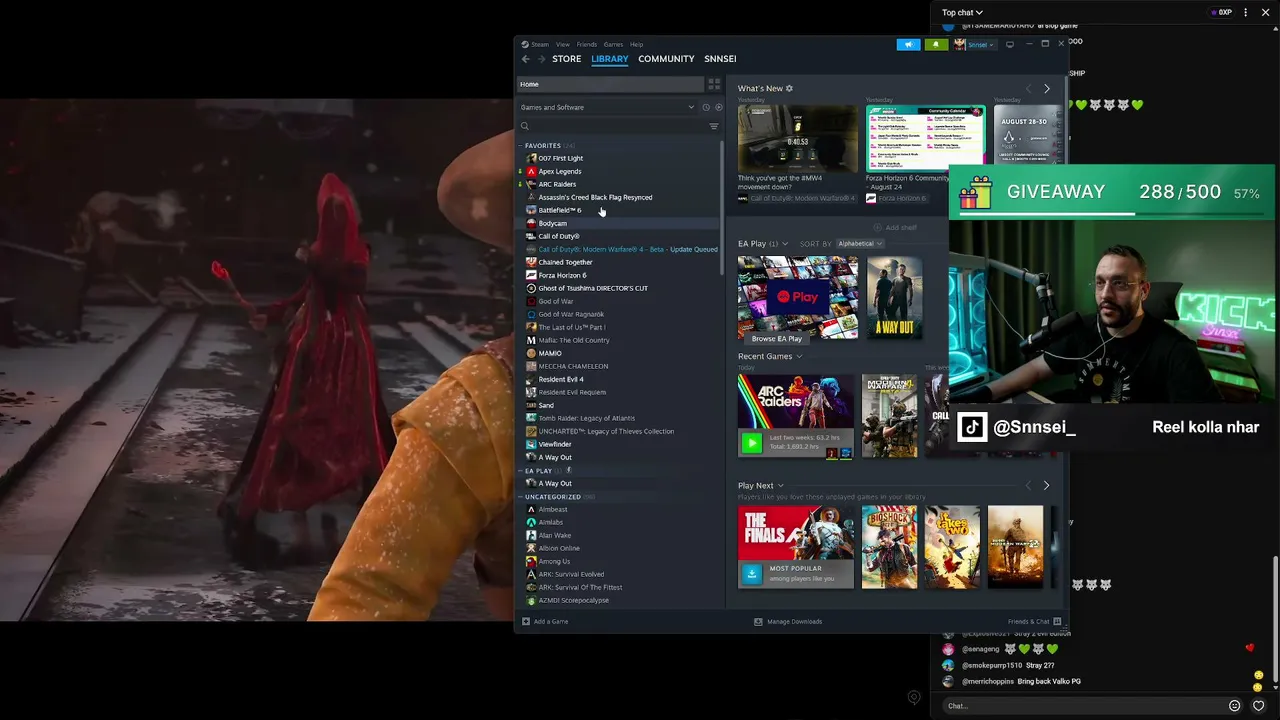Open the Top chat dropdown
1280x720 pixels.
(962, 13)
